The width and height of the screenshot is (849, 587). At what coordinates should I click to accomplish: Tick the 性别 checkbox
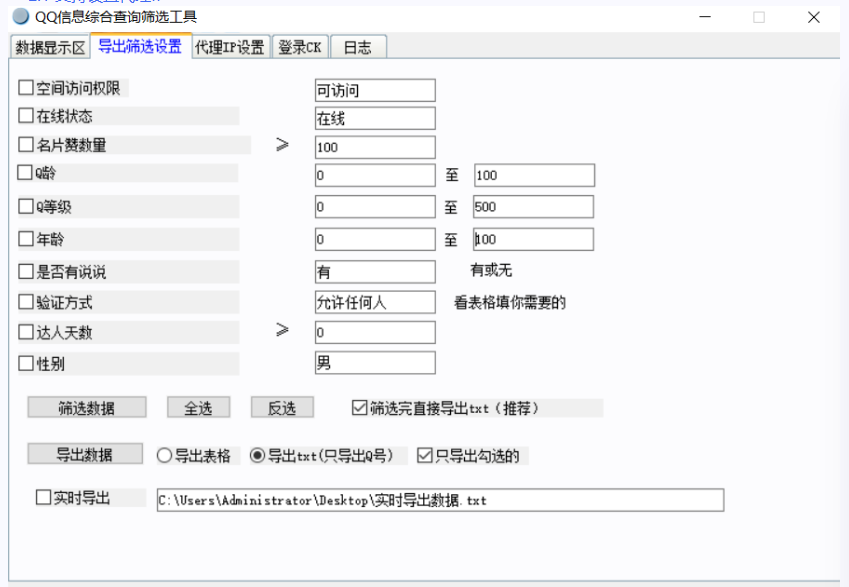click(25, 363)
